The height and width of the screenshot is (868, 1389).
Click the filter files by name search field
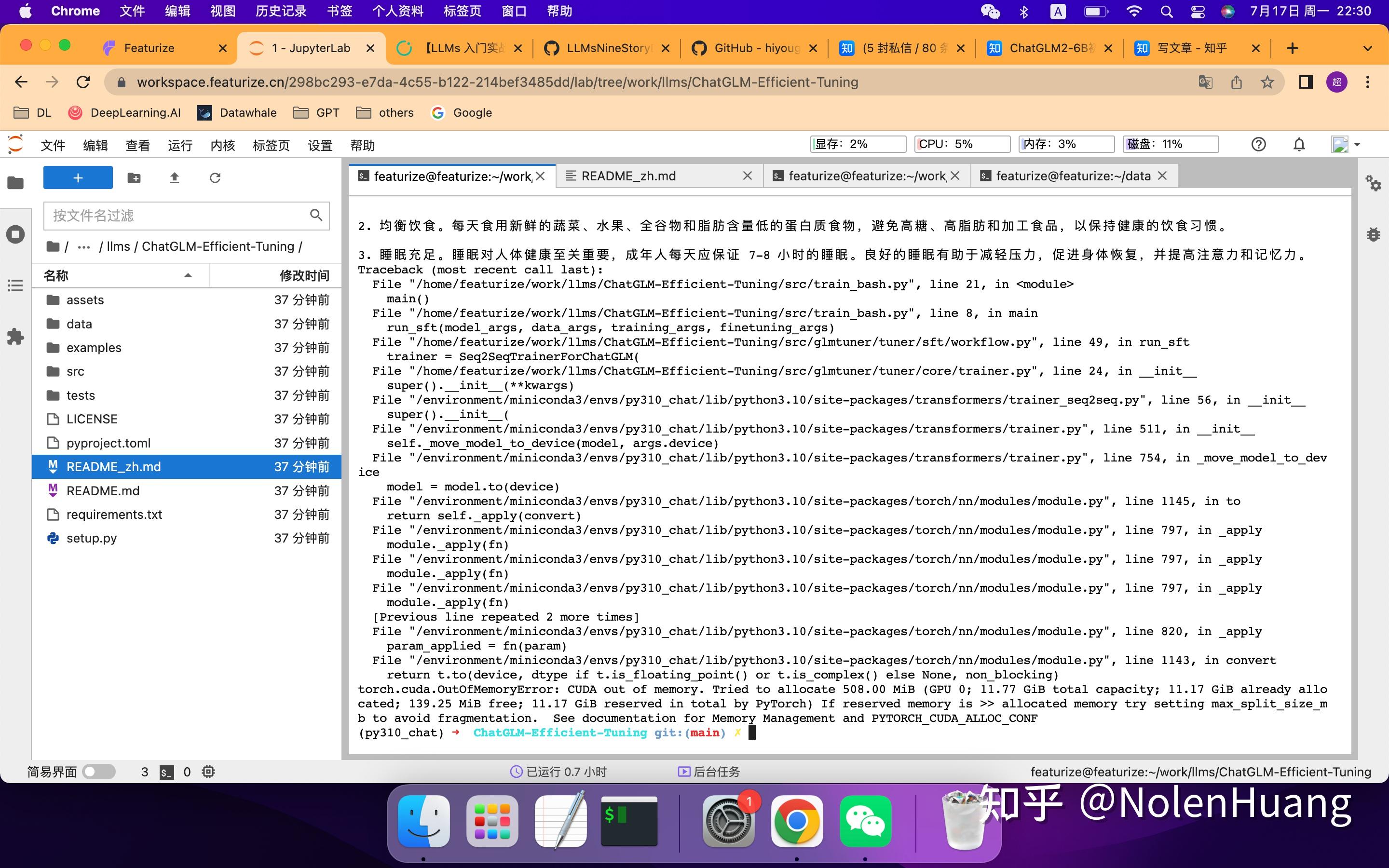187,215
